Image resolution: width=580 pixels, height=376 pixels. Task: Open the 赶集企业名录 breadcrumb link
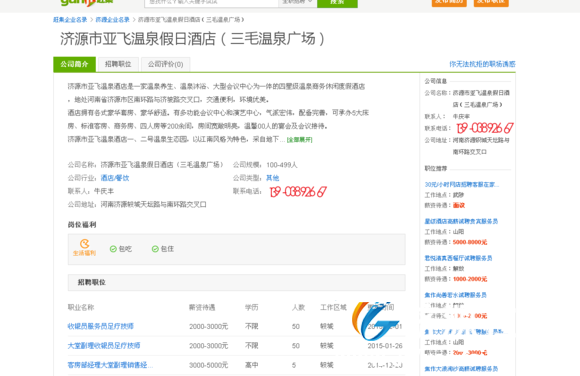[x=70, y=20]
